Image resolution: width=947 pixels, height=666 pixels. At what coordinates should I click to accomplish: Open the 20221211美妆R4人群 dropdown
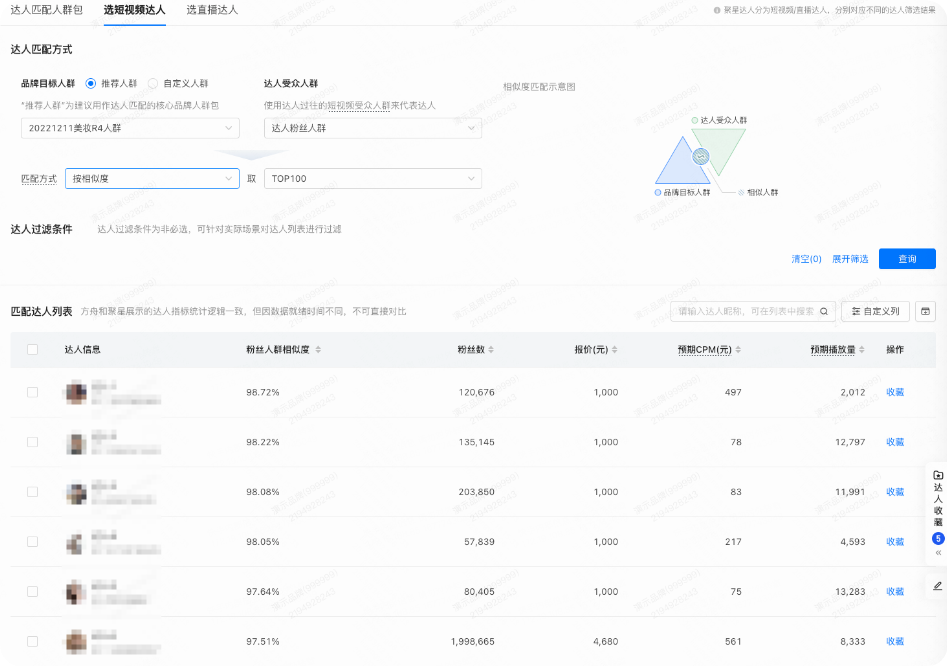(128, 128)
